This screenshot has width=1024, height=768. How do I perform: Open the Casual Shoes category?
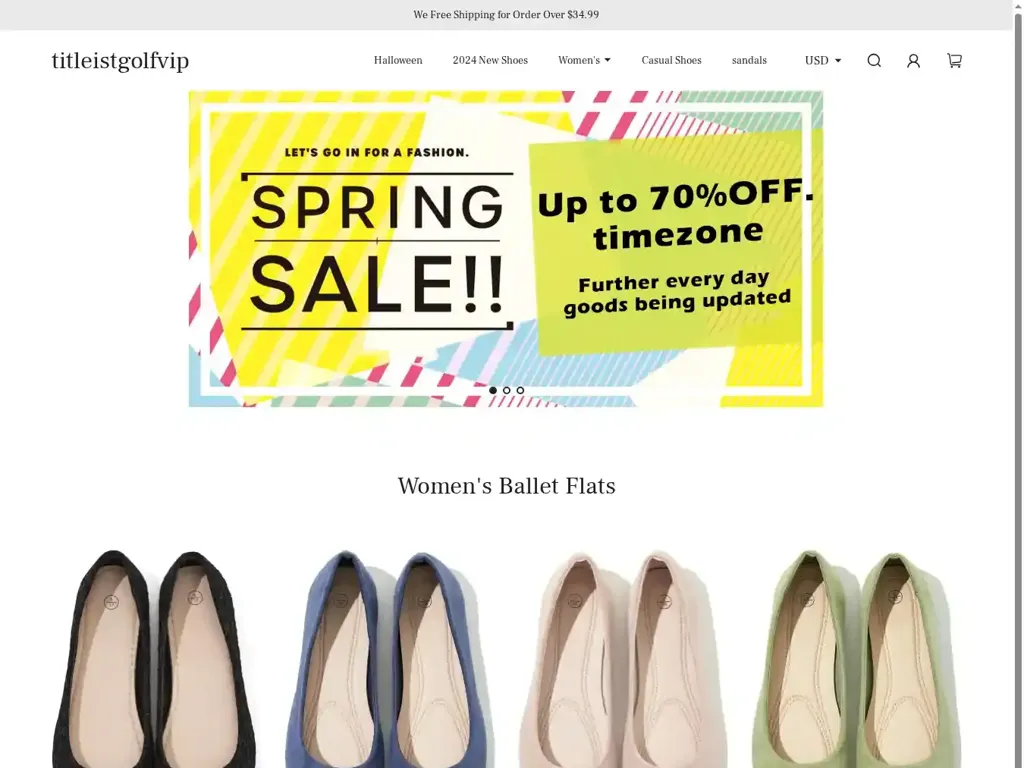(x=671, y=60)
